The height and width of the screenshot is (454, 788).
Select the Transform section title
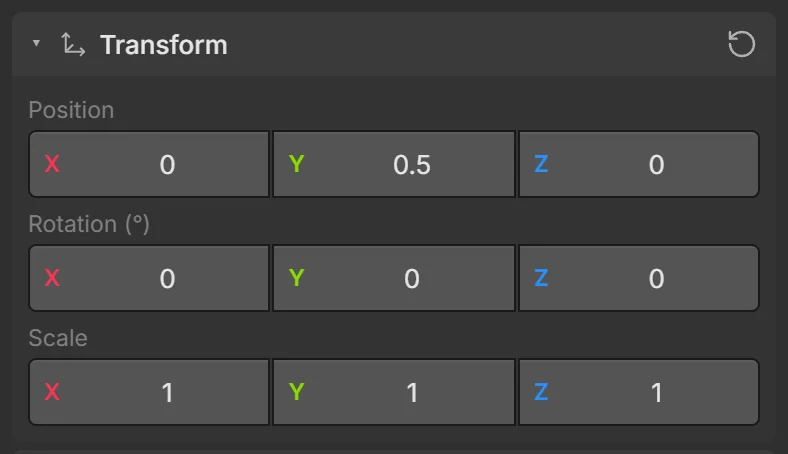coord(164,45)
